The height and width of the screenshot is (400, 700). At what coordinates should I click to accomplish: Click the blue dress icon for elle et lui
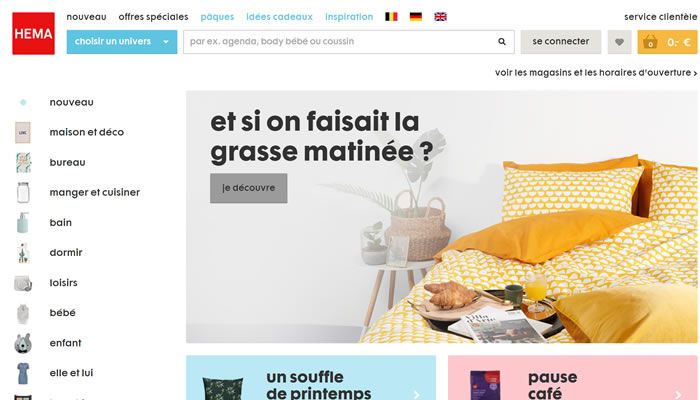[x=23, y=373]
